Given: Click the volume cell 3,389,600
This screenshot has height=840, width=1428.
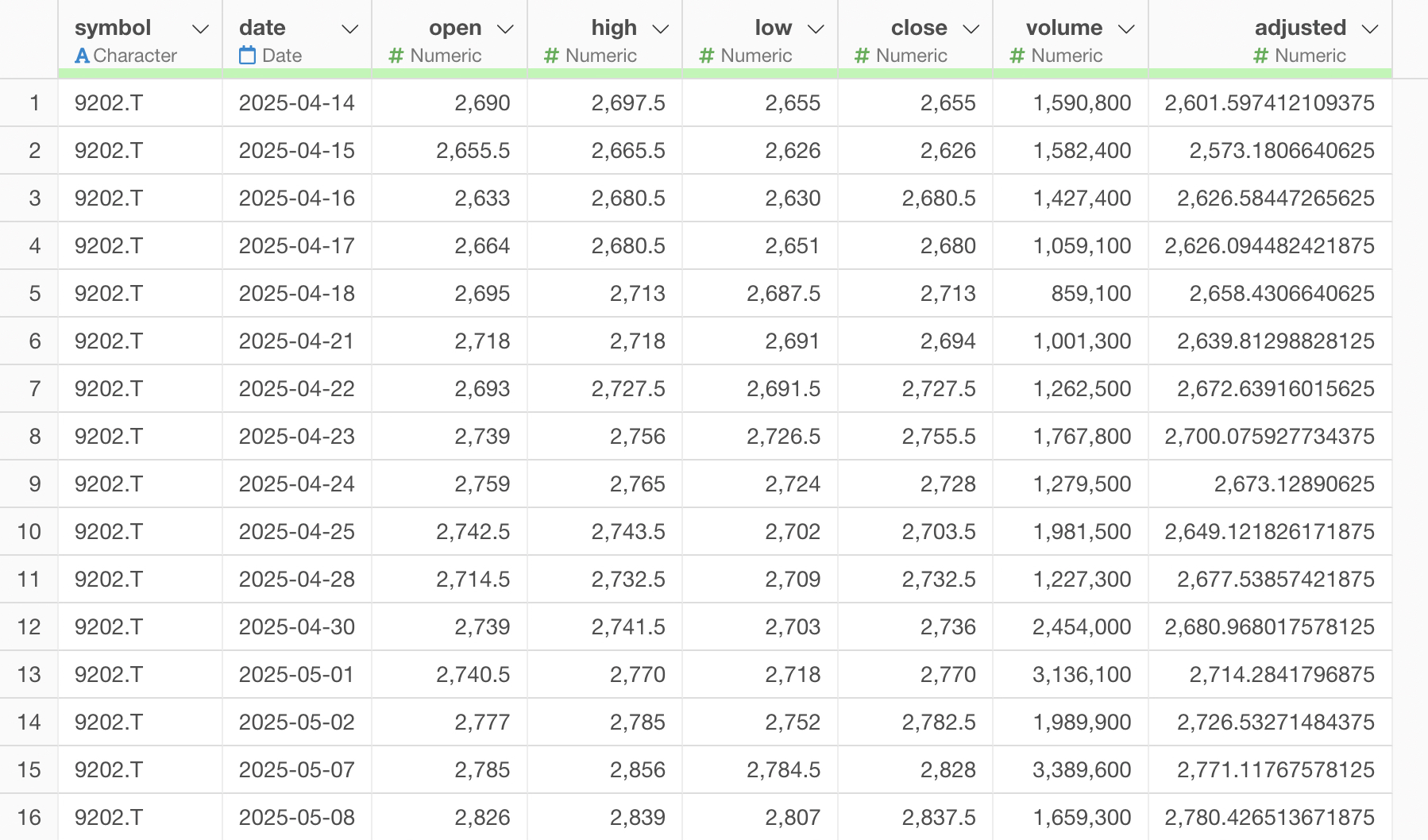Looking at the screenshot, I should (1082, 769).
